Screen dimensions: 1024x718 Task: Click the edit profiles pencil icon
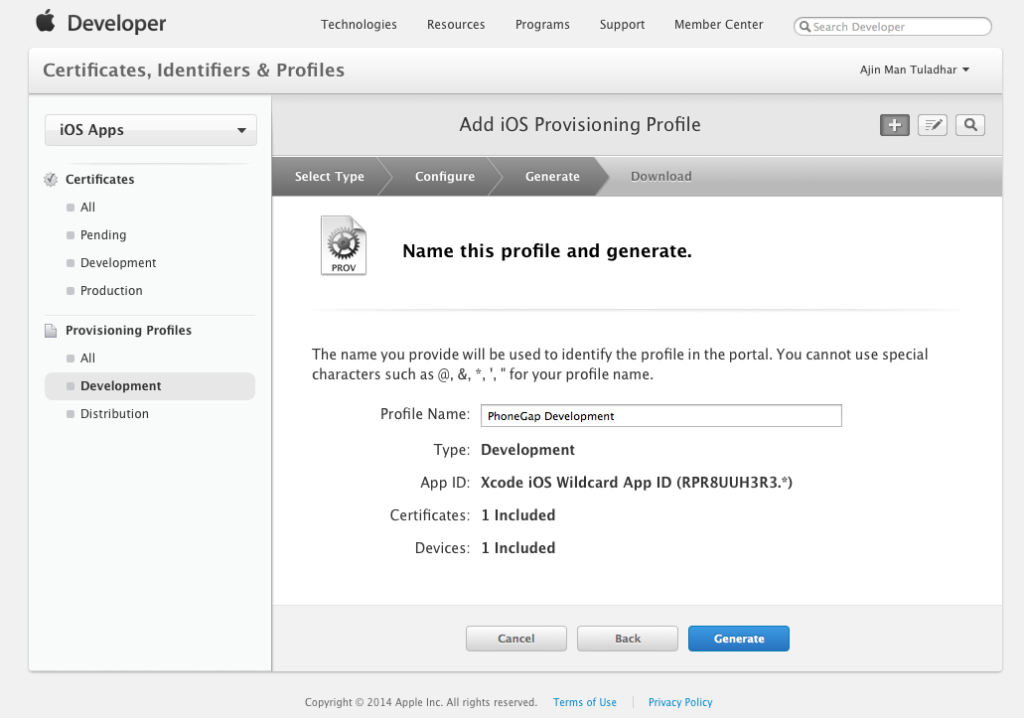tap(933, 125)
